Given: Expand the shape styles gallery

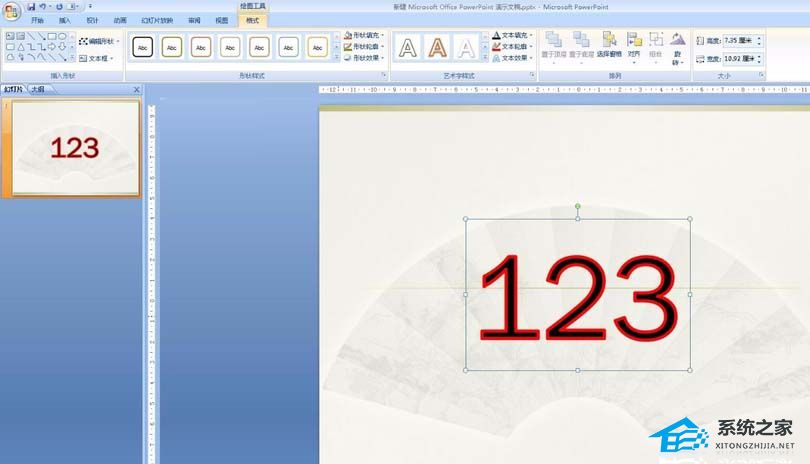Looking at the screenshot, I should pos(337,57).
